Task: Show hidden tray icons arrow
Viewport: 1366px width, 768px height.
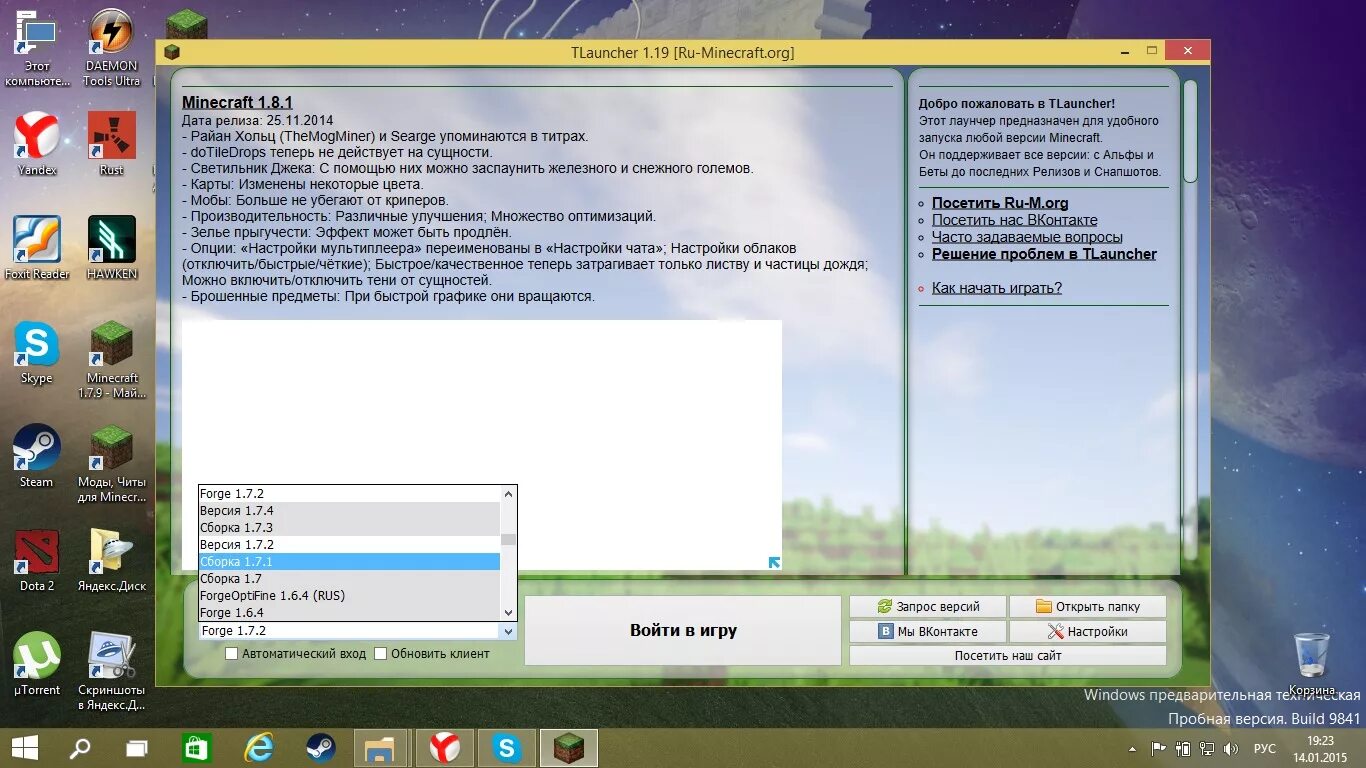Action: coord(1132,748)
